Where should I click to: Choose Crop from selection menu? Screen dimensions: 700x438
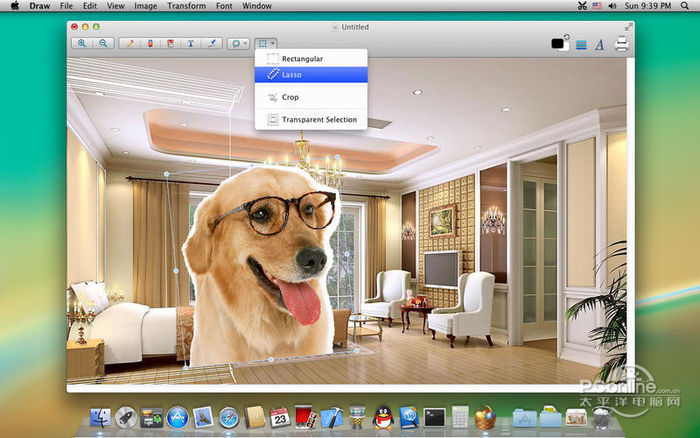[311, 97]
